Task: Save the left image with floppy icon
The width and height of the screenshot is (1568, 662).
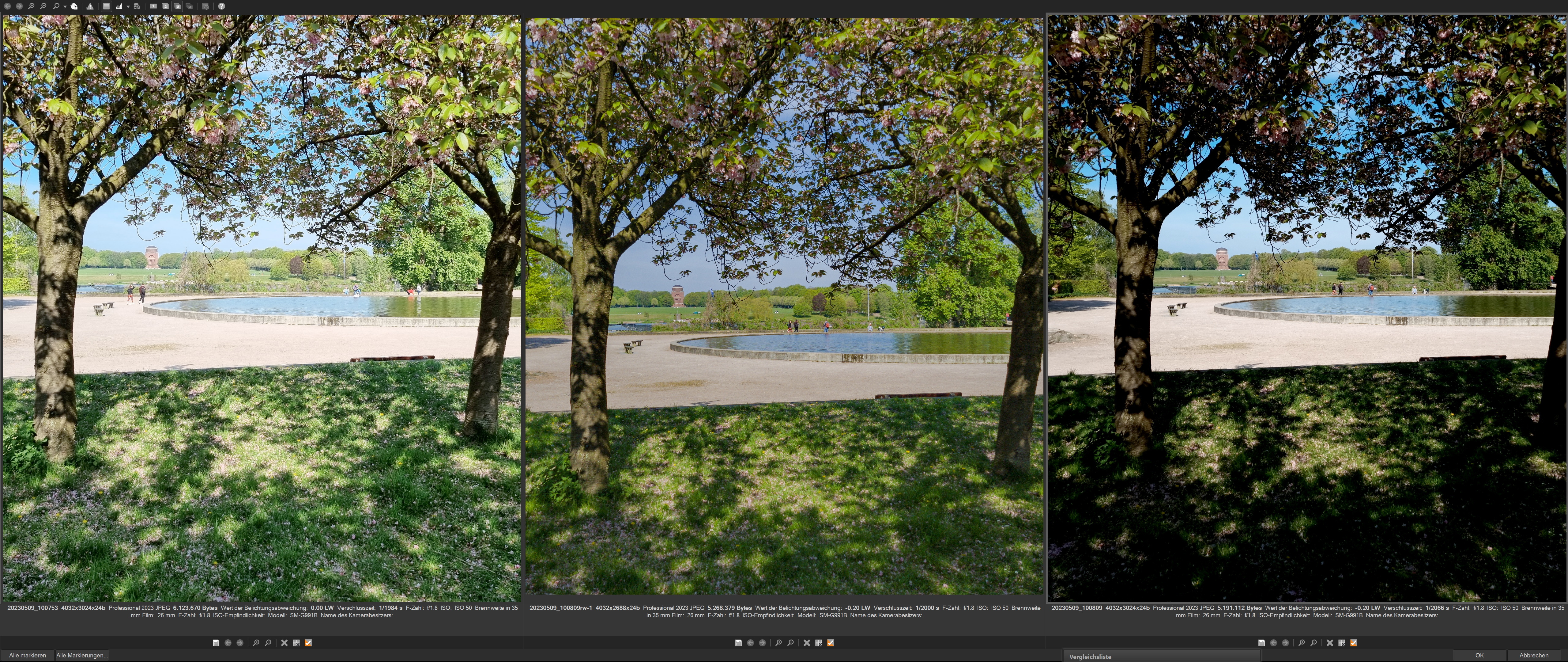Action: pyautogui.click(x=216, y=642)
